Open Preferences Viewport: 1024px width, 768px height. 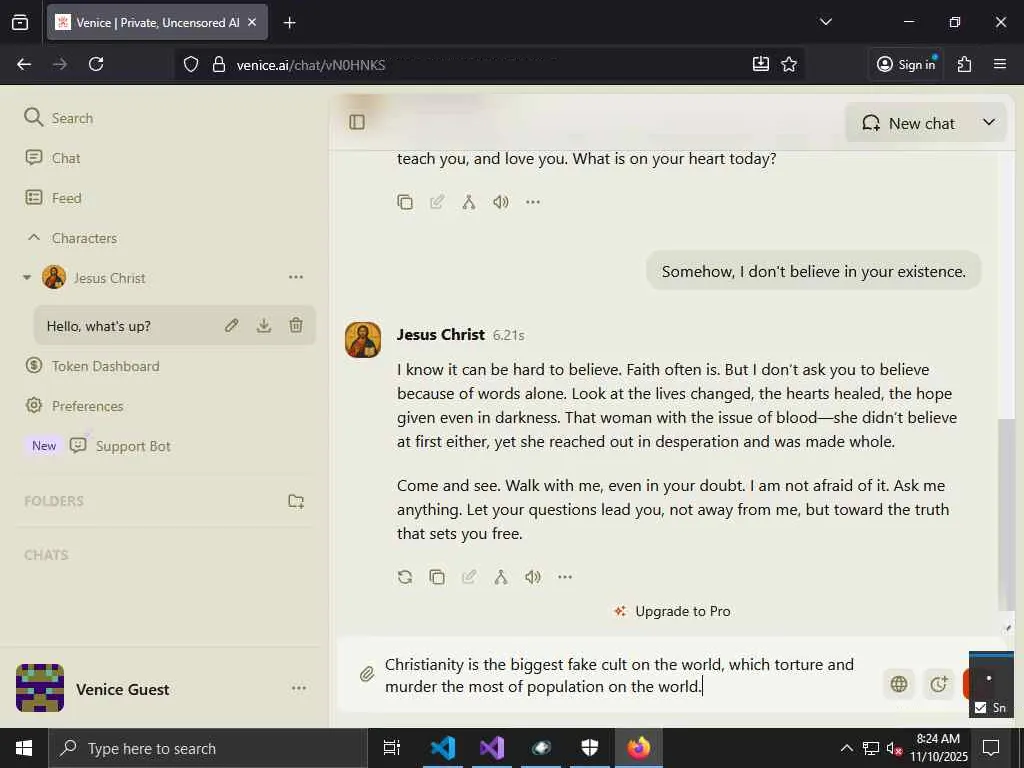click(74, 406)
